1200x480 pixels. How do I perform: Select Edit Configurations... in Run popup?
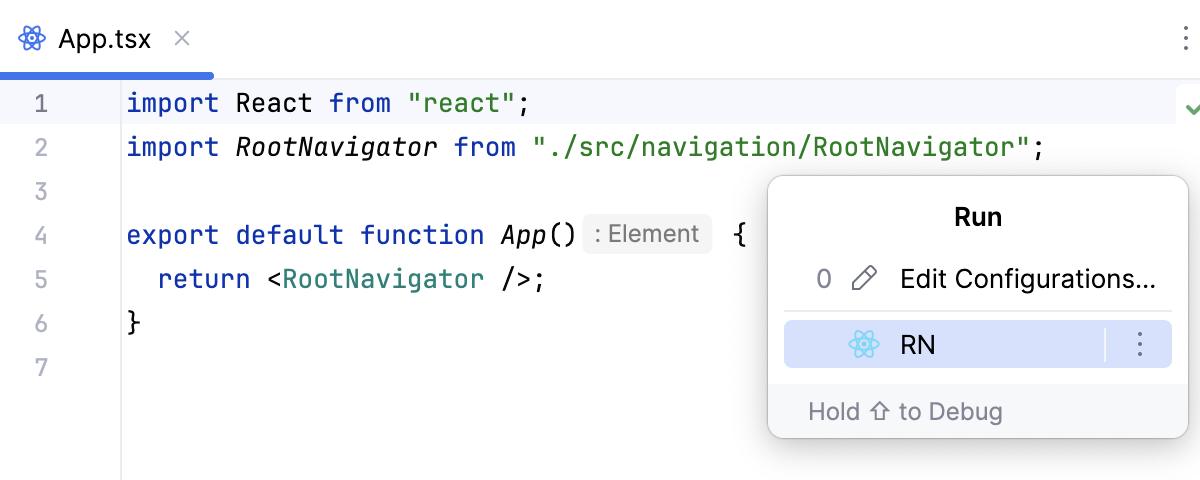point(1027,279)
